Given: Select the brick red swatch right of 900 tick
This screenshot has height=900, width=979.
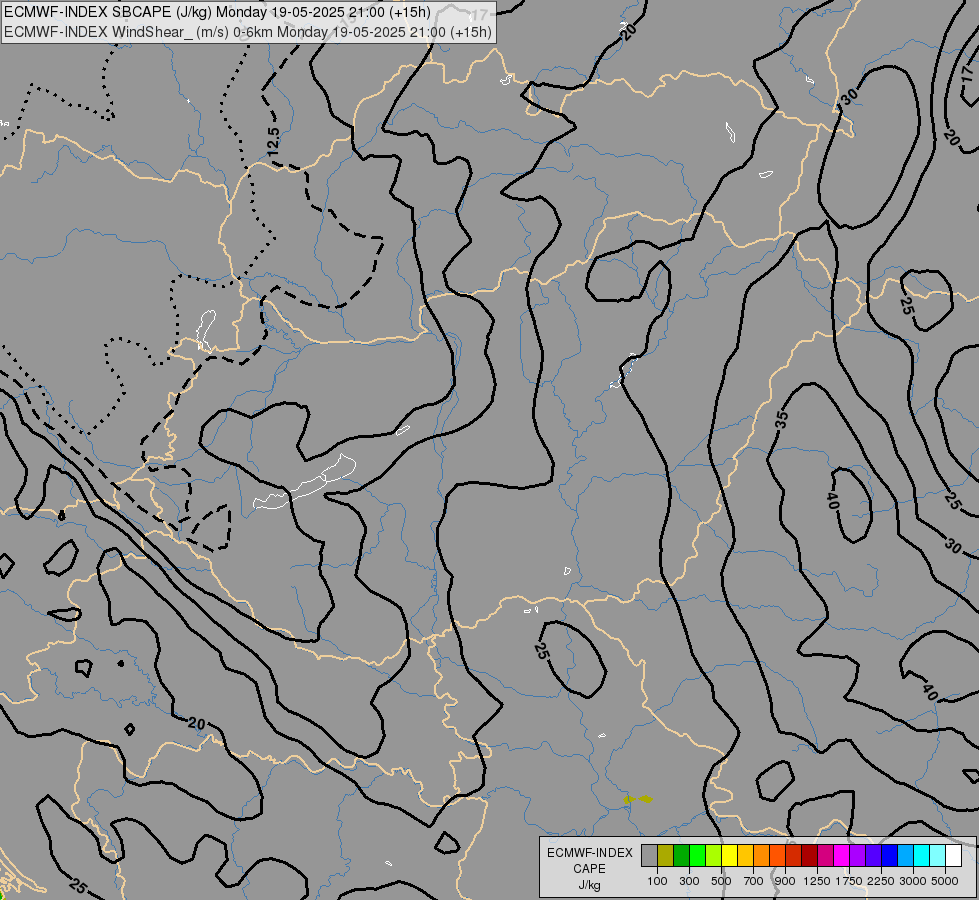Looking at the screenshot, I should click(x=794, y=856).
